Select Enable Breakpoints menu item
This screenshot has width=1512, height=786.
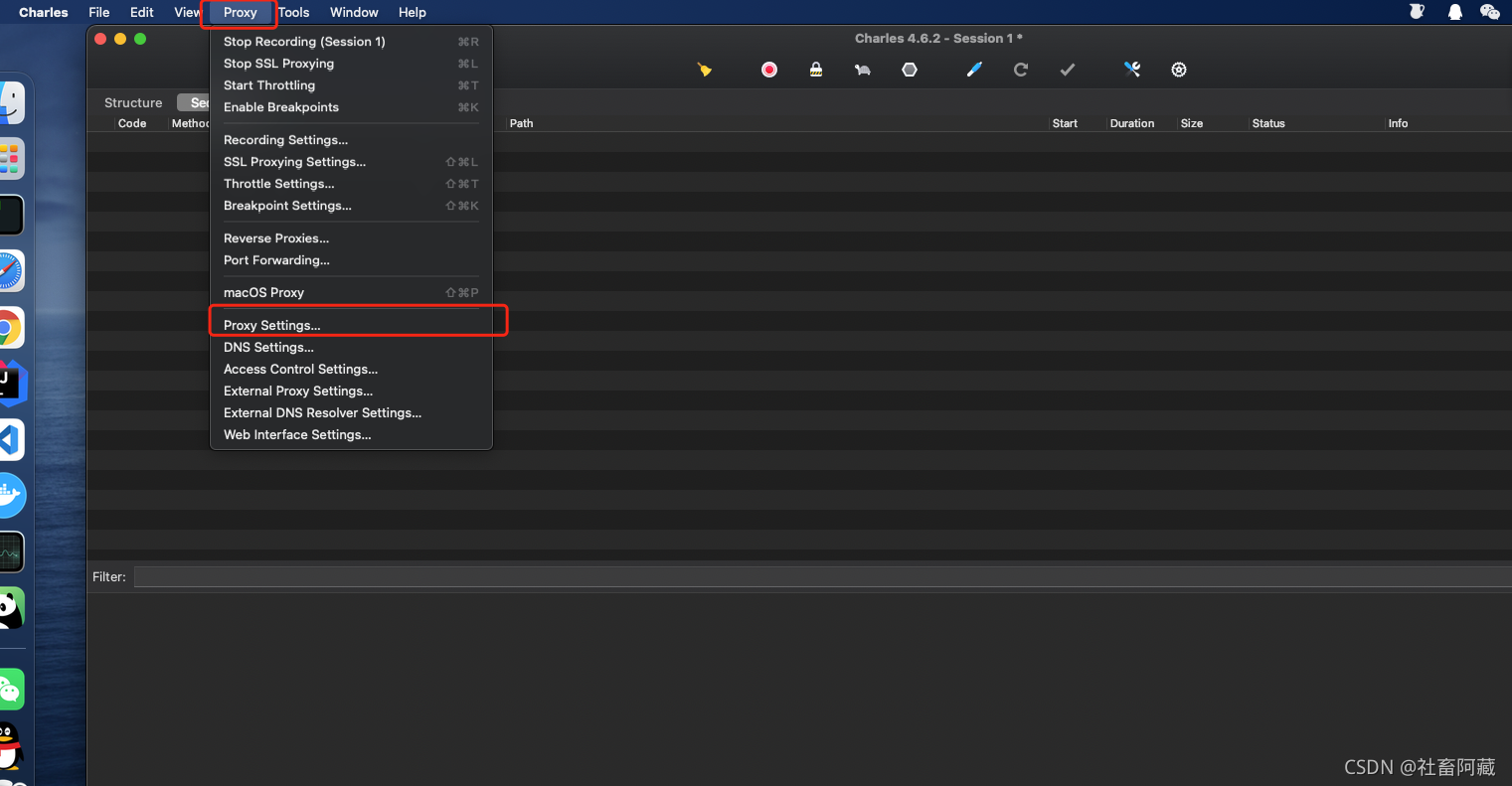(x=352, y=107)
